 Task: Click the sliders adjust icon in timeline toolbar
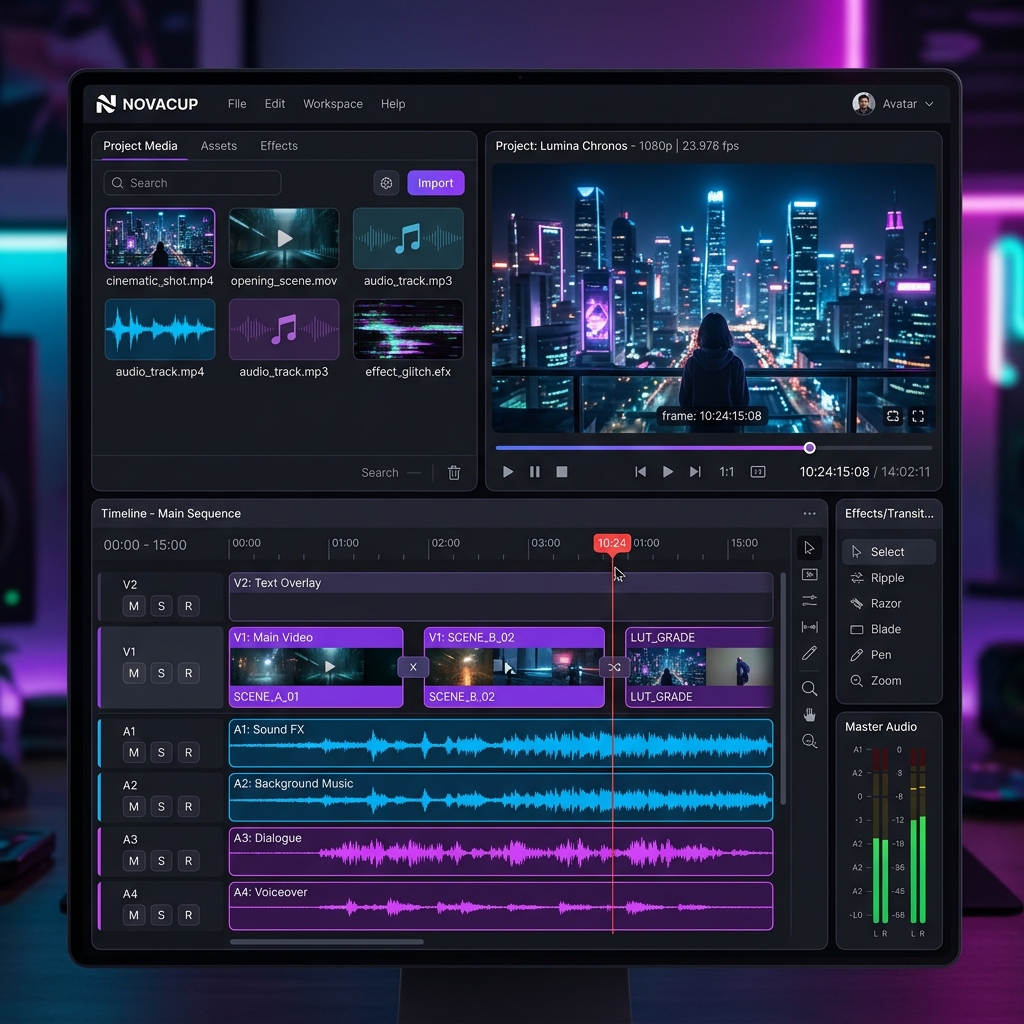coord(809,601)
